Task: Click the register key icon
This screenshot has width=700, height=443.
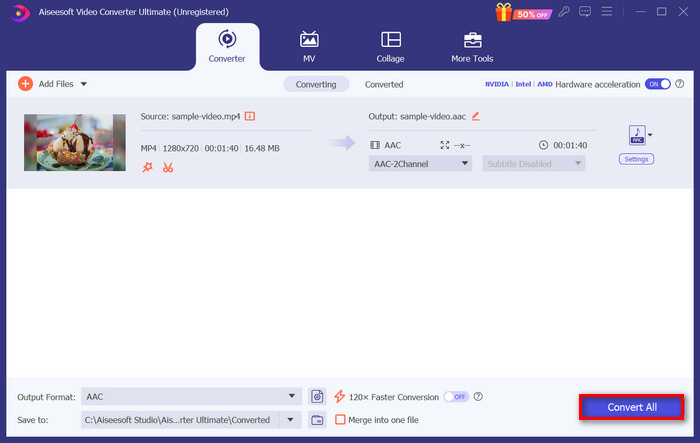Action: click(564, 11)
